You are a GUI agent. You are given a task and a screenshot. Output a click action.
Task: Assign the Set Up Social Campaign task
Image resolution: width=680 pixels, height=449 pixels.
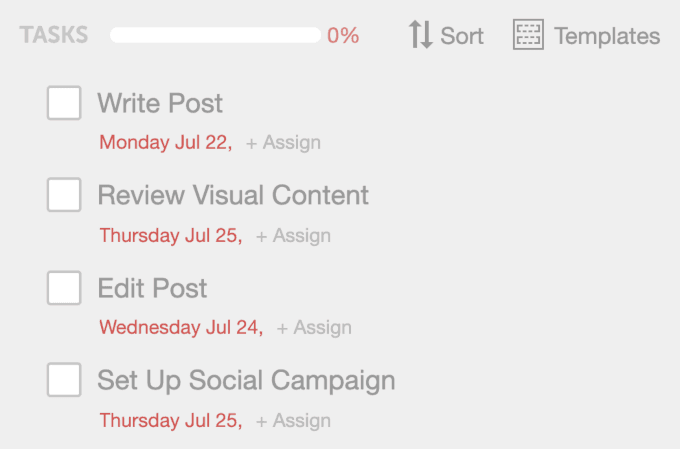294,421
